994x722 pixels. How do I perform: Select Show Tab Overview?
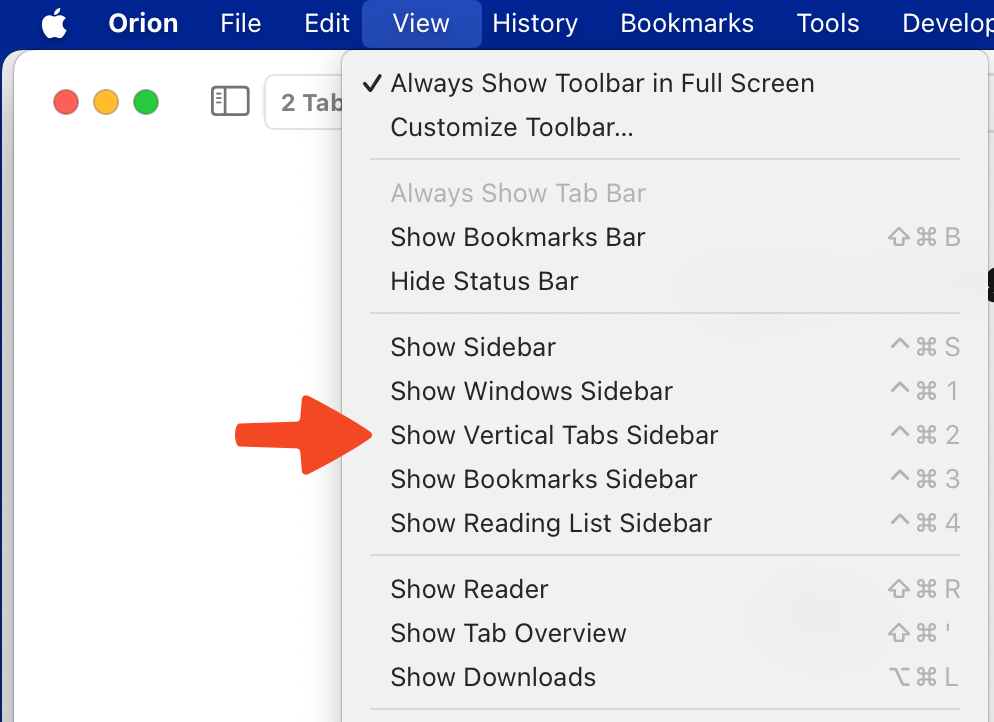click(x=665, y=633)
